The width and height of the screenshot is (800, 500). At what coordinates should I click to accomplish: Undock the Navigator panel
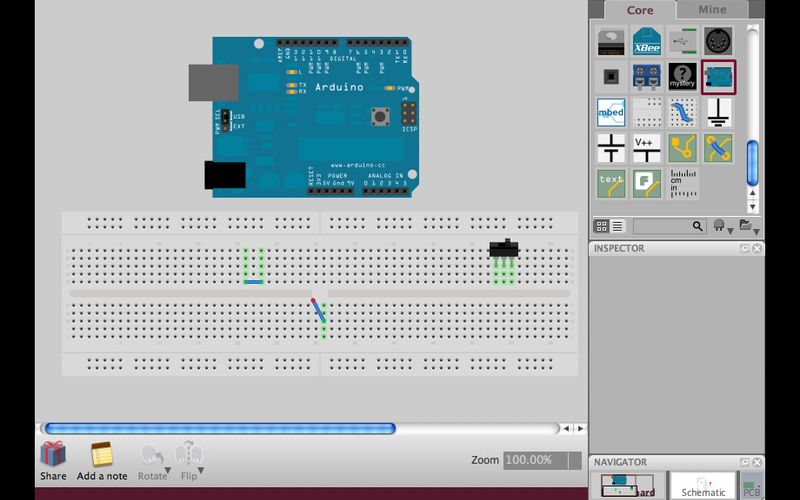point(744,462)
